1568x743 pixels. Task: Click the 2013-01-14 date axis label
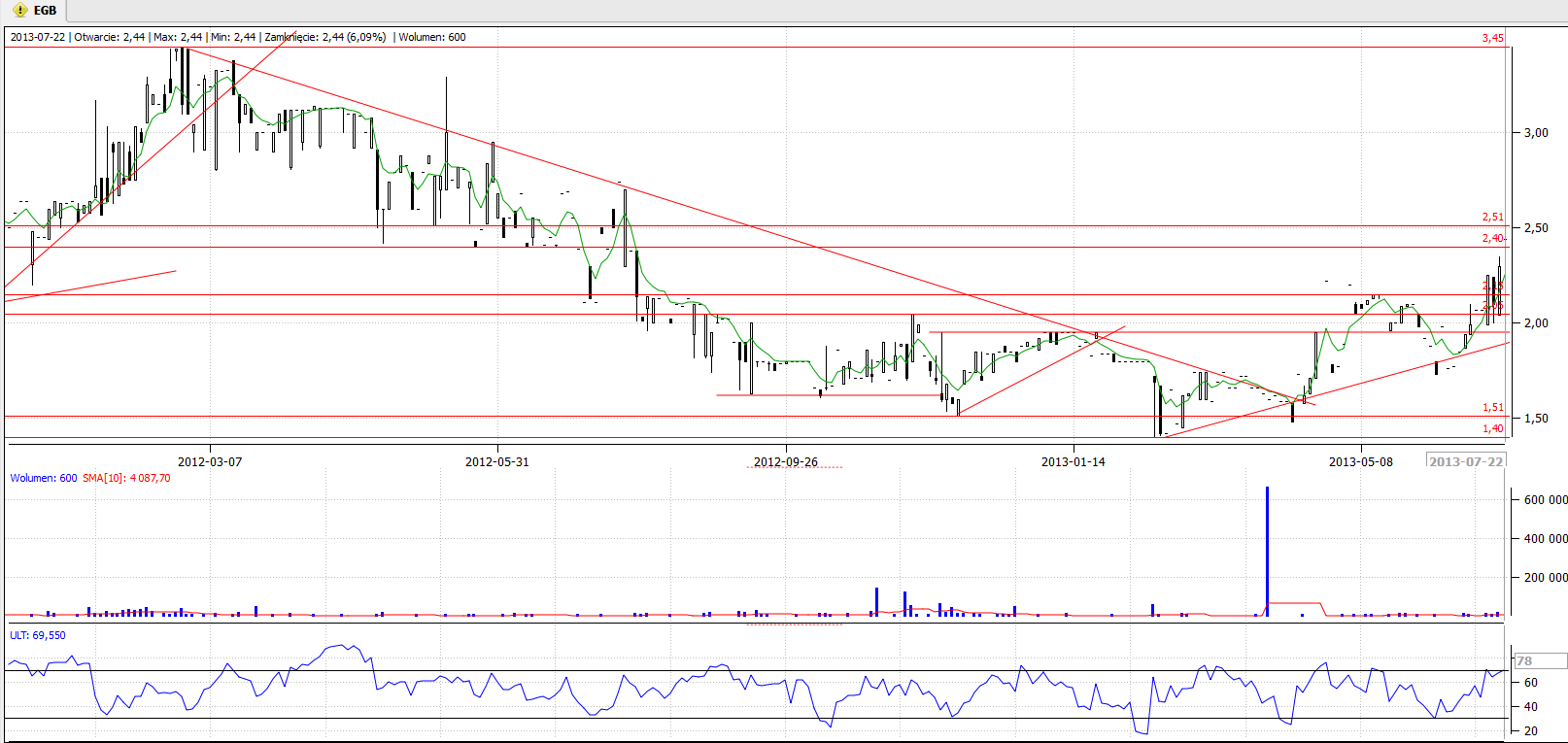point(1074,461)
